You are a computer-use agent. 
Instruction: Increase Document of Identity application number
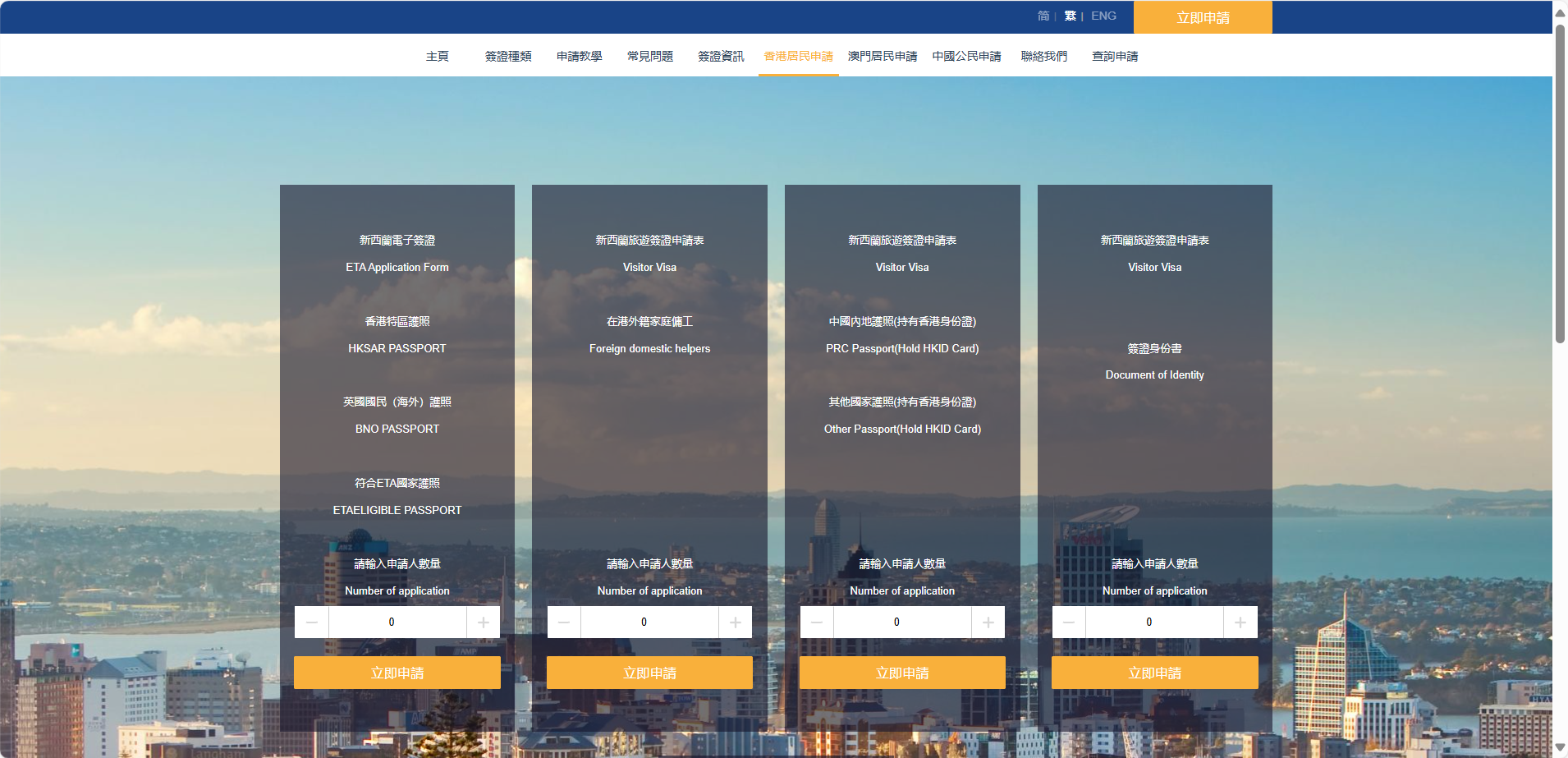1240,622
